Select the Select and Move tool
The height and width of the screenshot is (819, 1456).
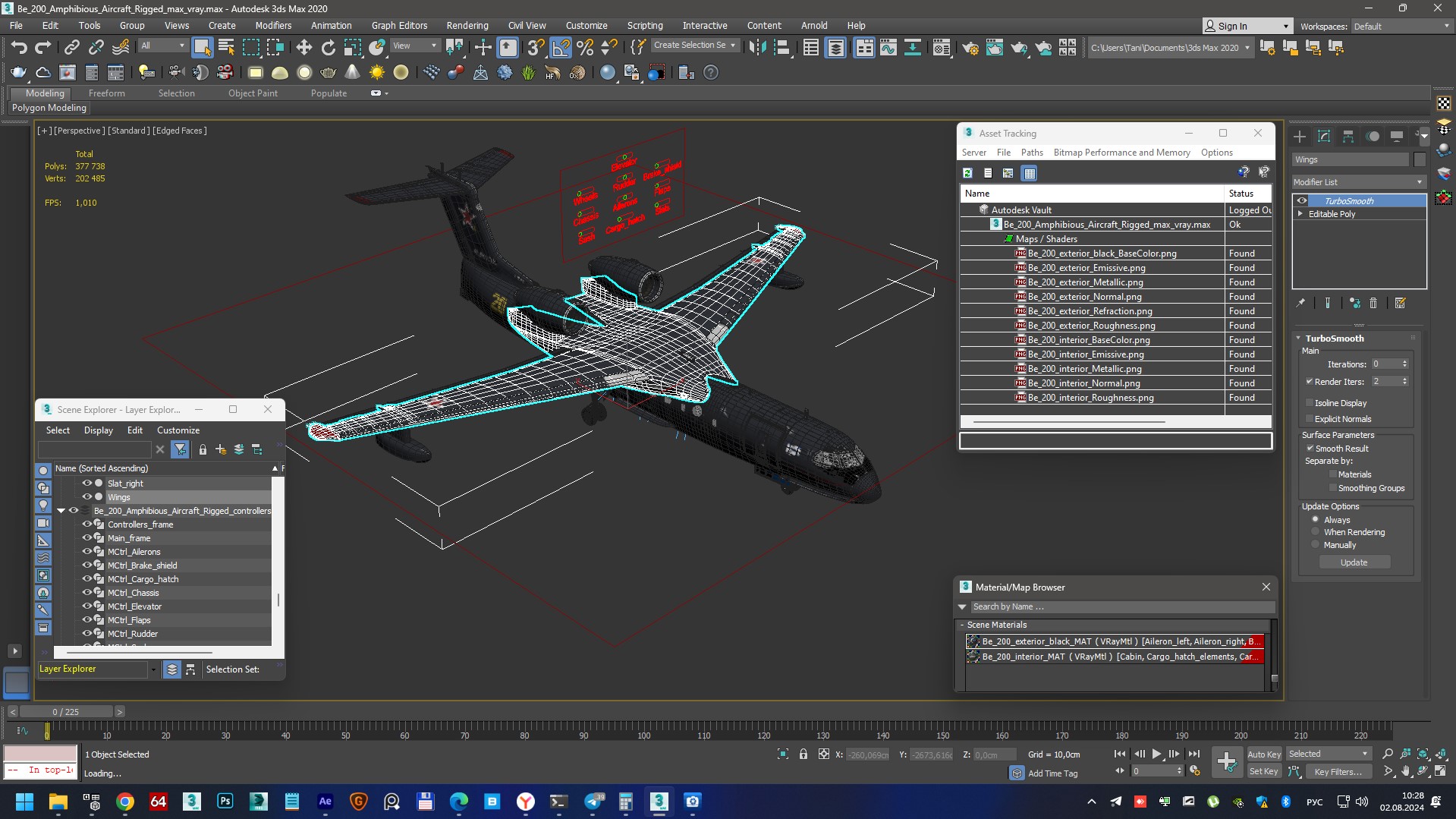click(x=304, y=48)
